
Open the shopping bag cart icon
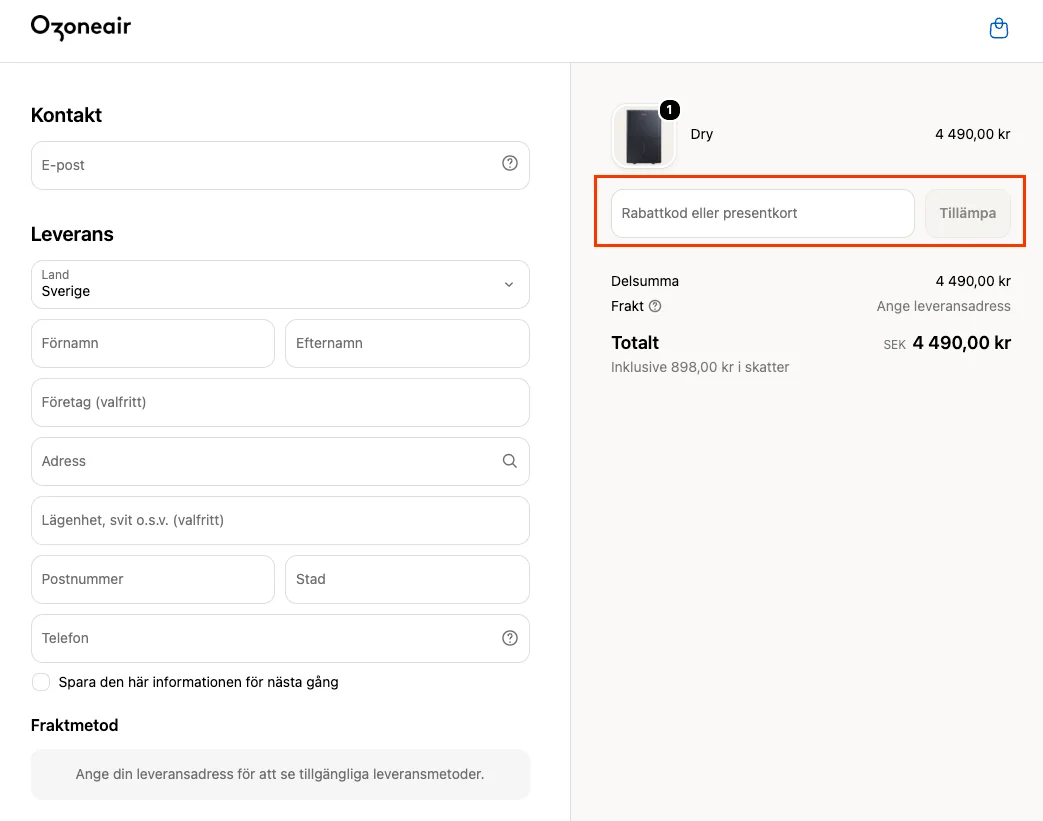pyautogui.click(x=998, y=29)
